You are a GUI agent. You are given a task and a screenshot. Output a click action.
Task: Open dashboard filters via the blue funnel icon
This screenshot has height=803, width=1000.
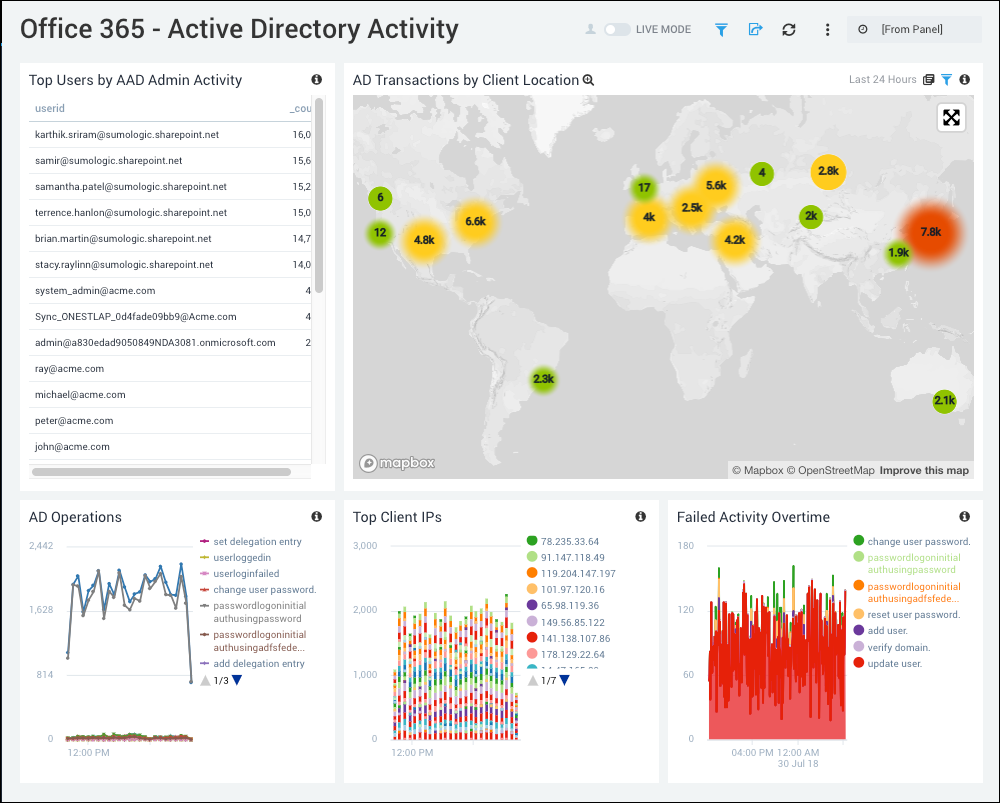click(721, 29)
